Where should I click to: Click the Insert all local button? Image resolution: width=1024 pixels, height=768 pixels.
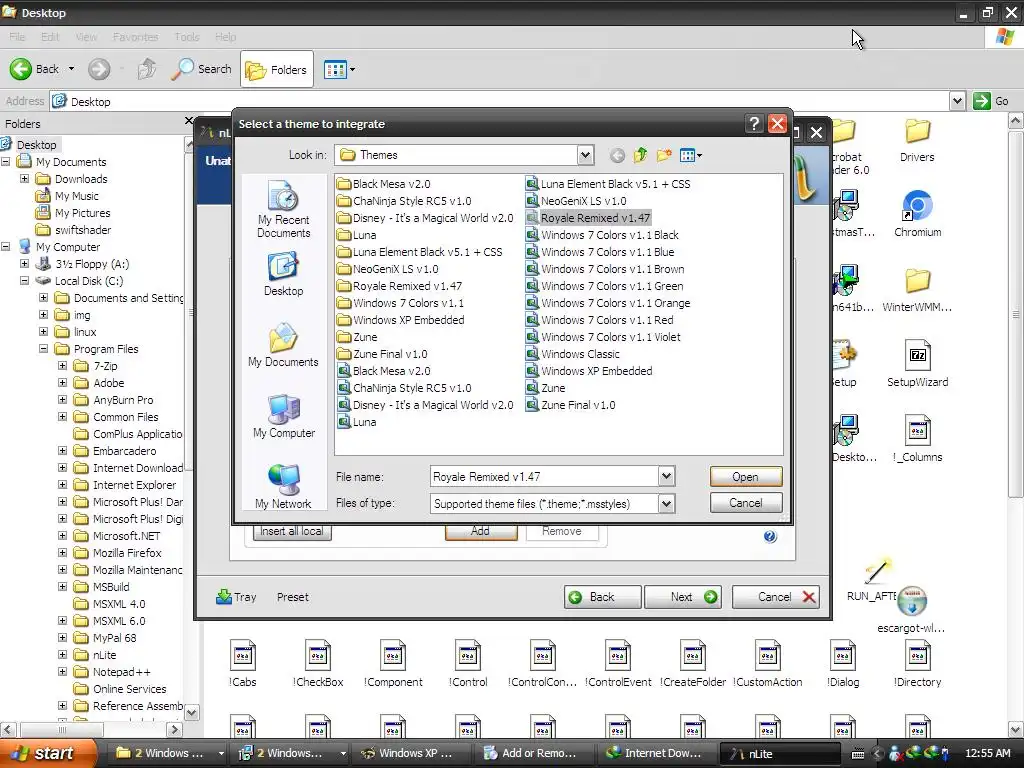click(292, 532)
